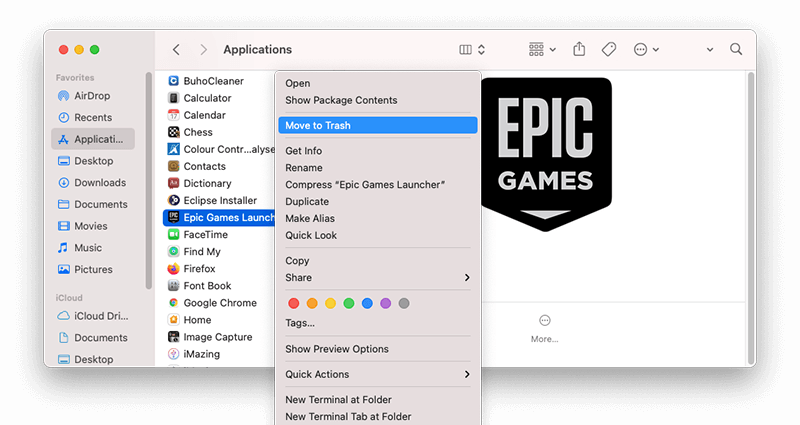Select Applications in the sidebar

coord(93,139)
